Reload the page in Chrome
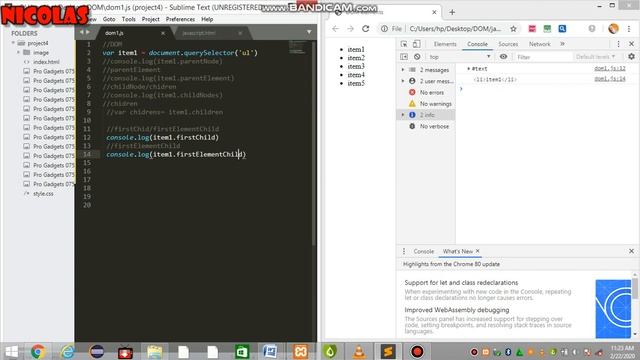Image resolution: width=640 pixels, height=360 pixels. tap(365, 29)
